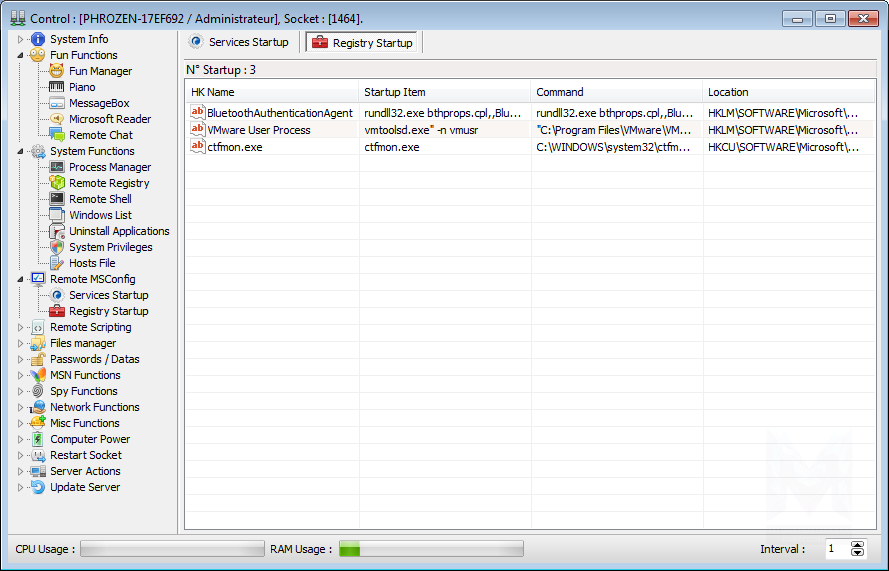Select the Remote Registry cube icon
The image size is (889, 571).
click(x=57, y=183)
